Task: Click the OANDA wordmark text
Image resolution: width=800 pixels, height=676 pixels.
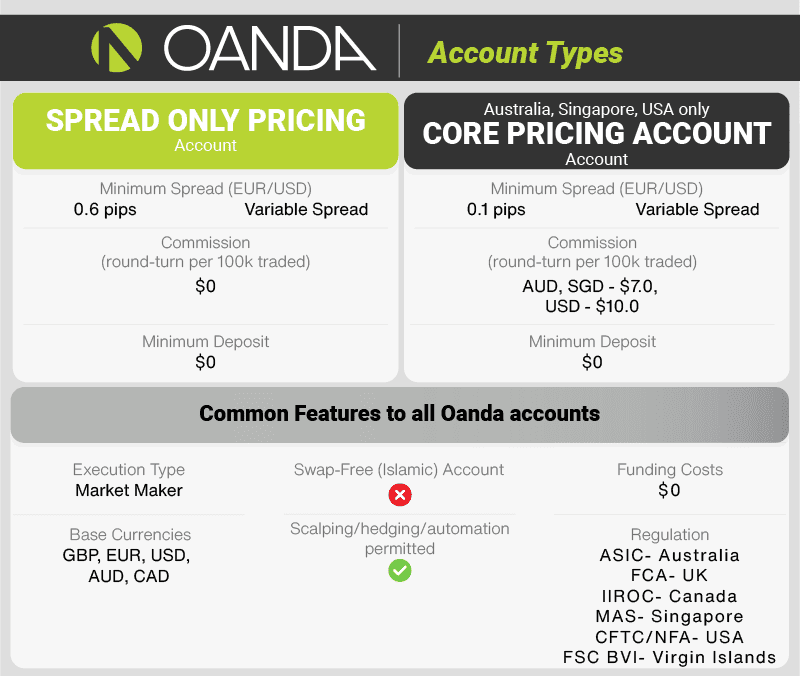Action: pyautogui.click(x=270, y=48)
